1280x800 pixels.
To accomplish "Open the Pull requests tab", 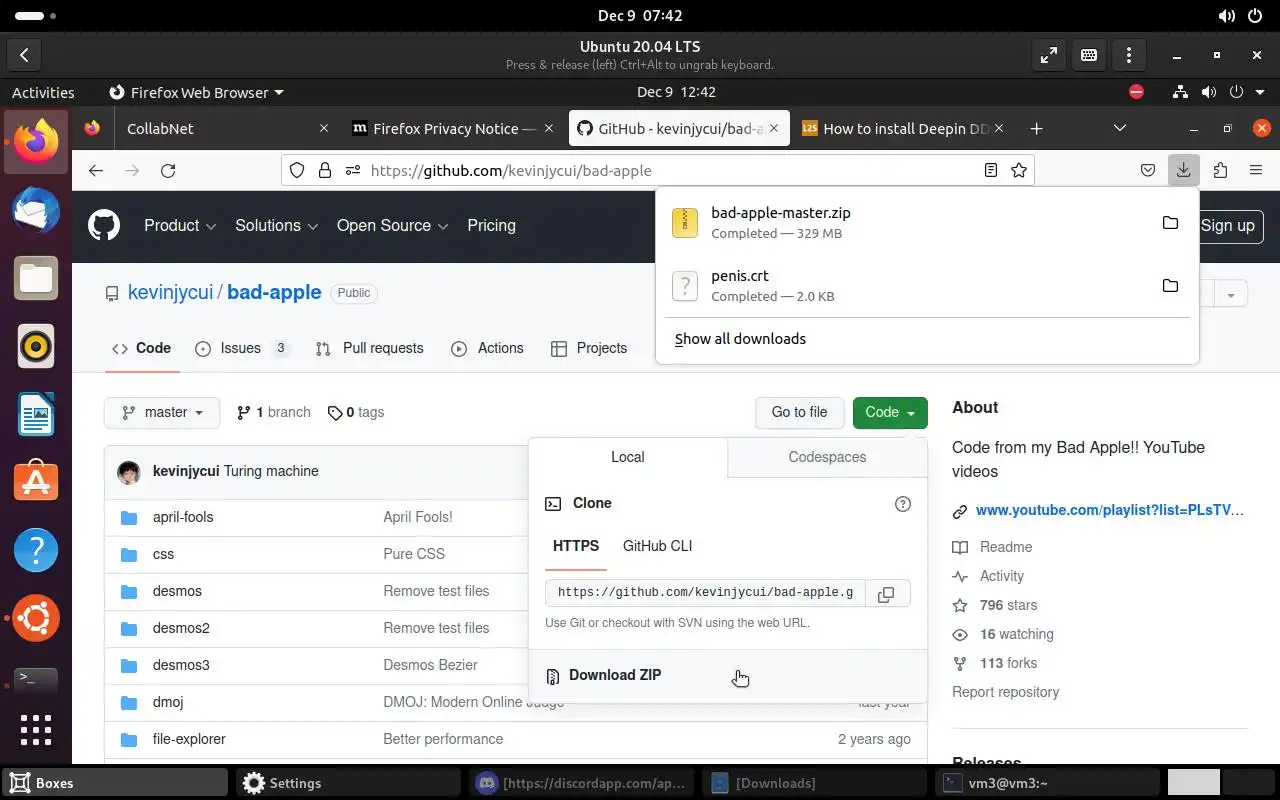I will 369,348.
